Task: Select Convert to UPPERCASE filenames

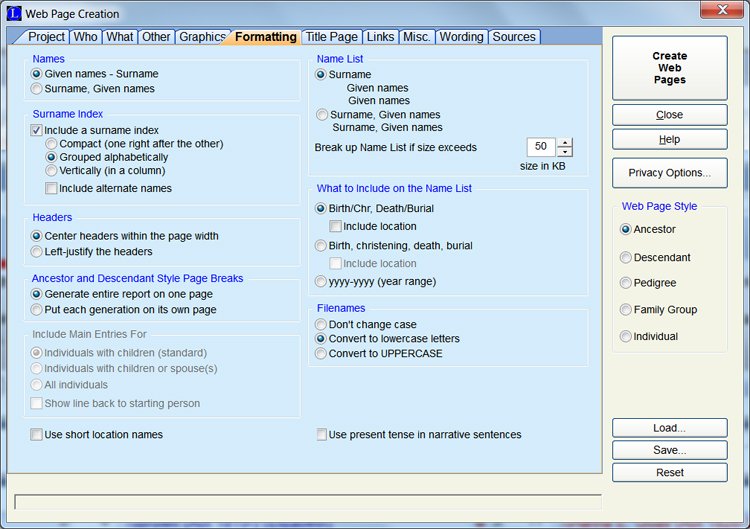Action: tap(378, 353)
